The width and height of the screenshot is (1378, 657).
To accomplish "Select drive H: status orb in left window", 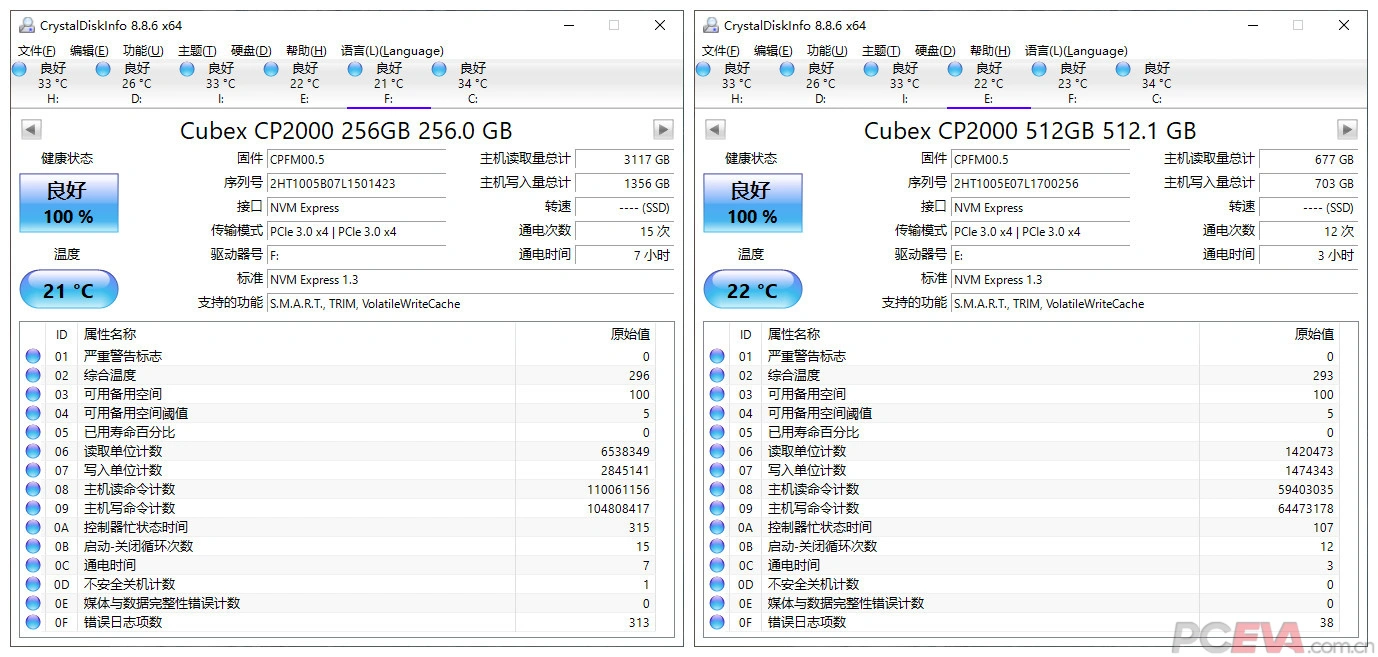I will 19,69.
